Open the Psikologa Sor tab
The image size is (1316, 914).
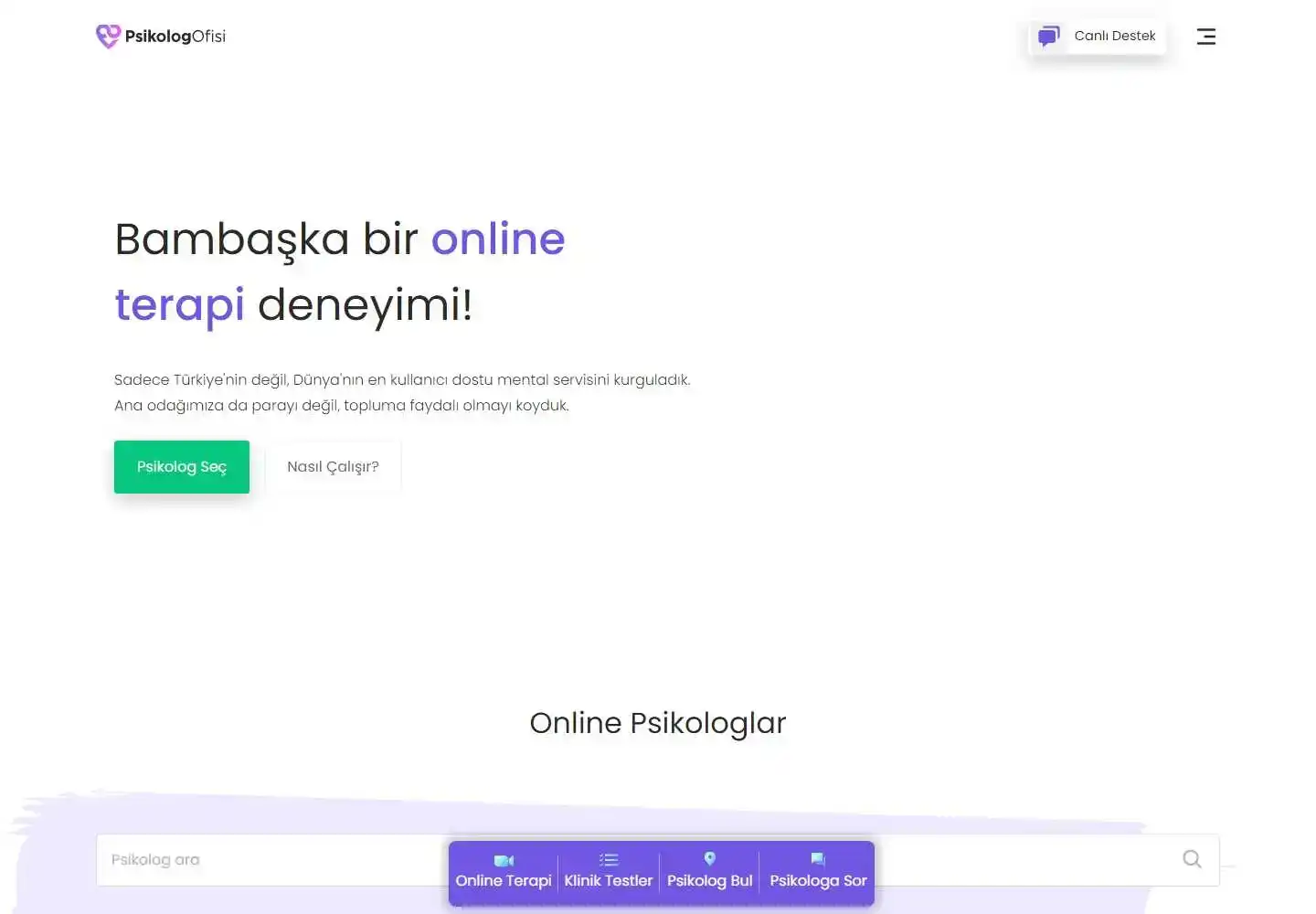[818, 874]
